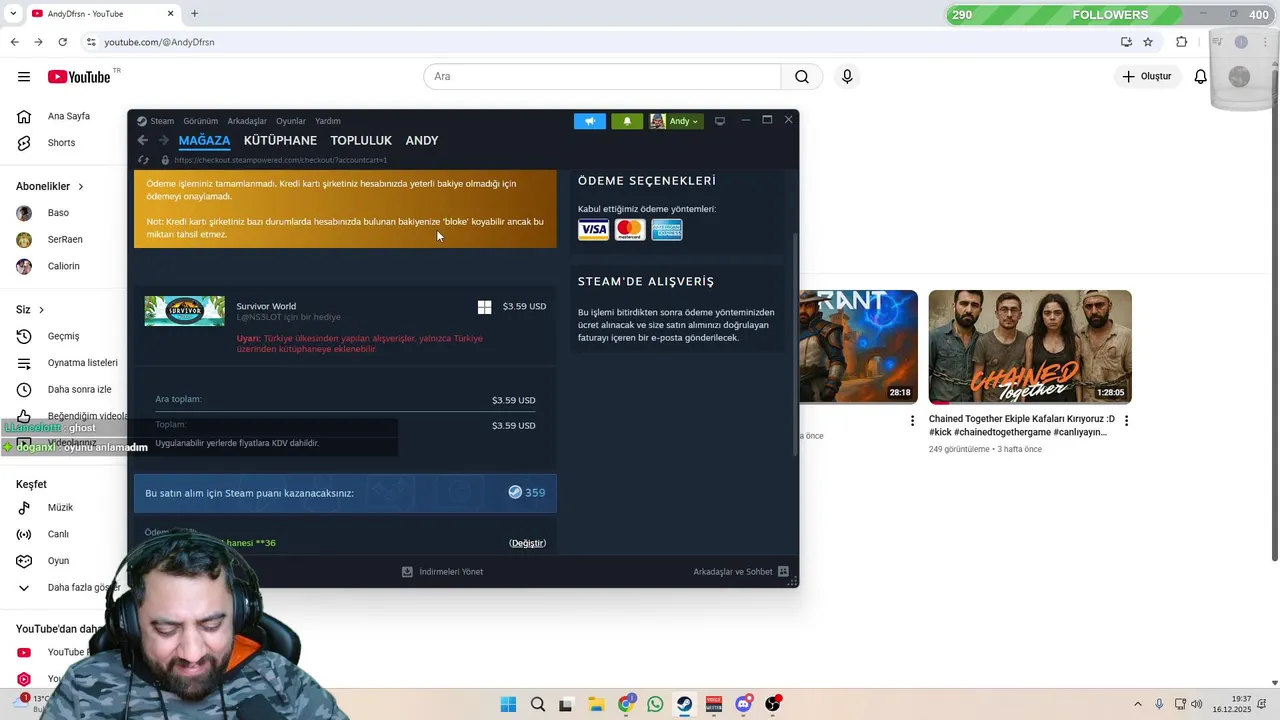This screenshot has height=720, width=1280.
Task: Open Steam notifications bell
Action: 627,121
